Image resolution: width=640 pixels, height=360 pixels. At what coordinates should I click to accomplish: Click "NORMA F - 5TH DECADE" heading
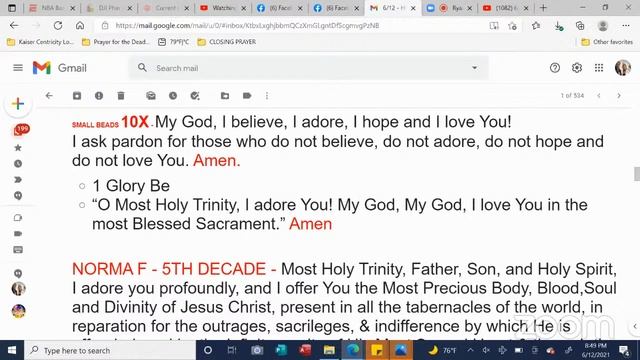pos(169,269)
